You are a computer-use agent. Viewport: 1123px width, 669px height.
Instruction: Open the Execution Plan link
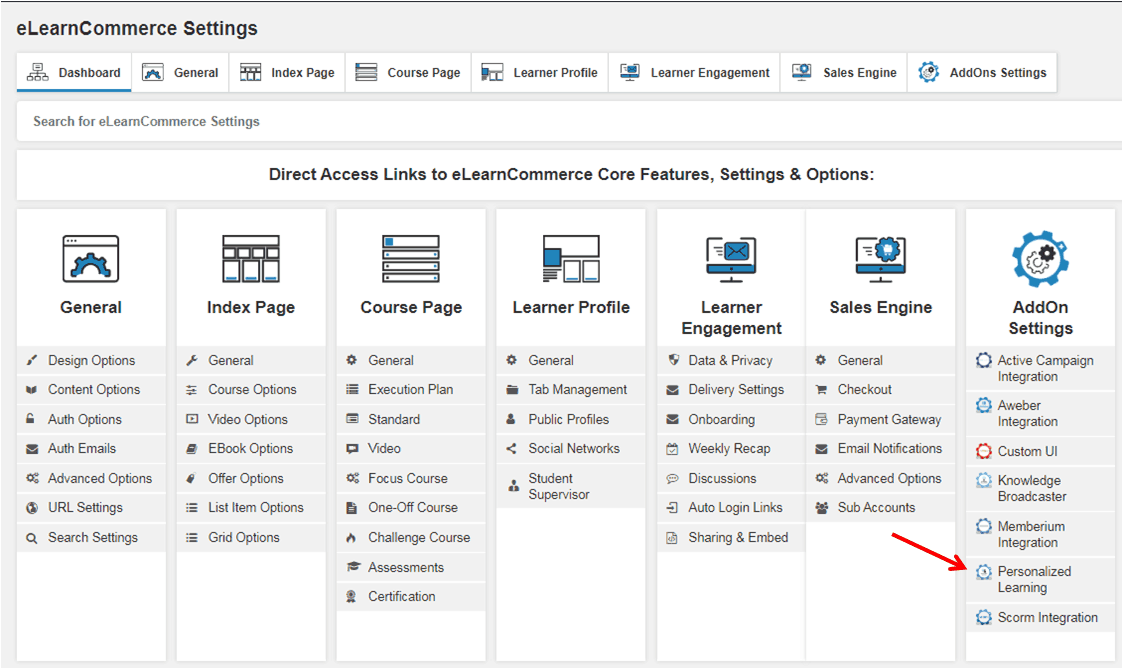click(411, 390)
